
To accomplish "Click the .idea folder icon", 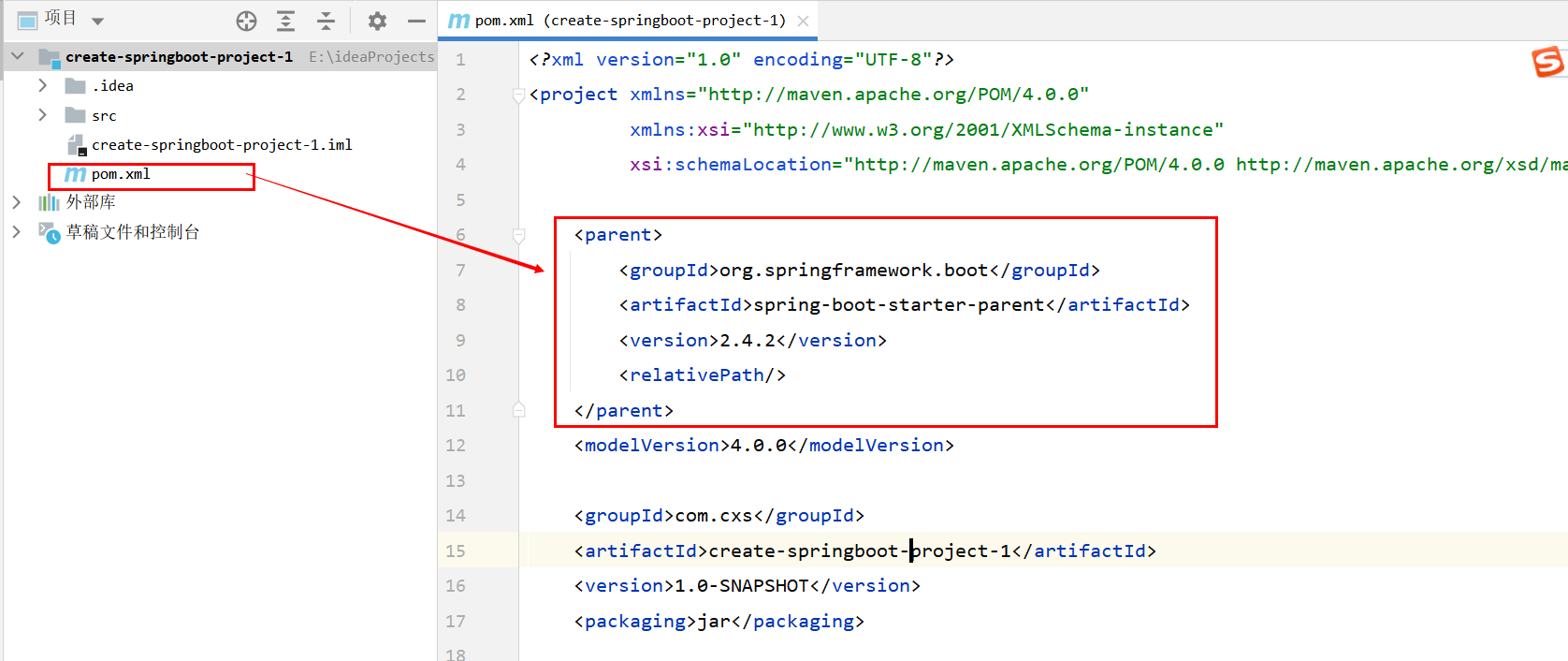I will coord(76,86).
